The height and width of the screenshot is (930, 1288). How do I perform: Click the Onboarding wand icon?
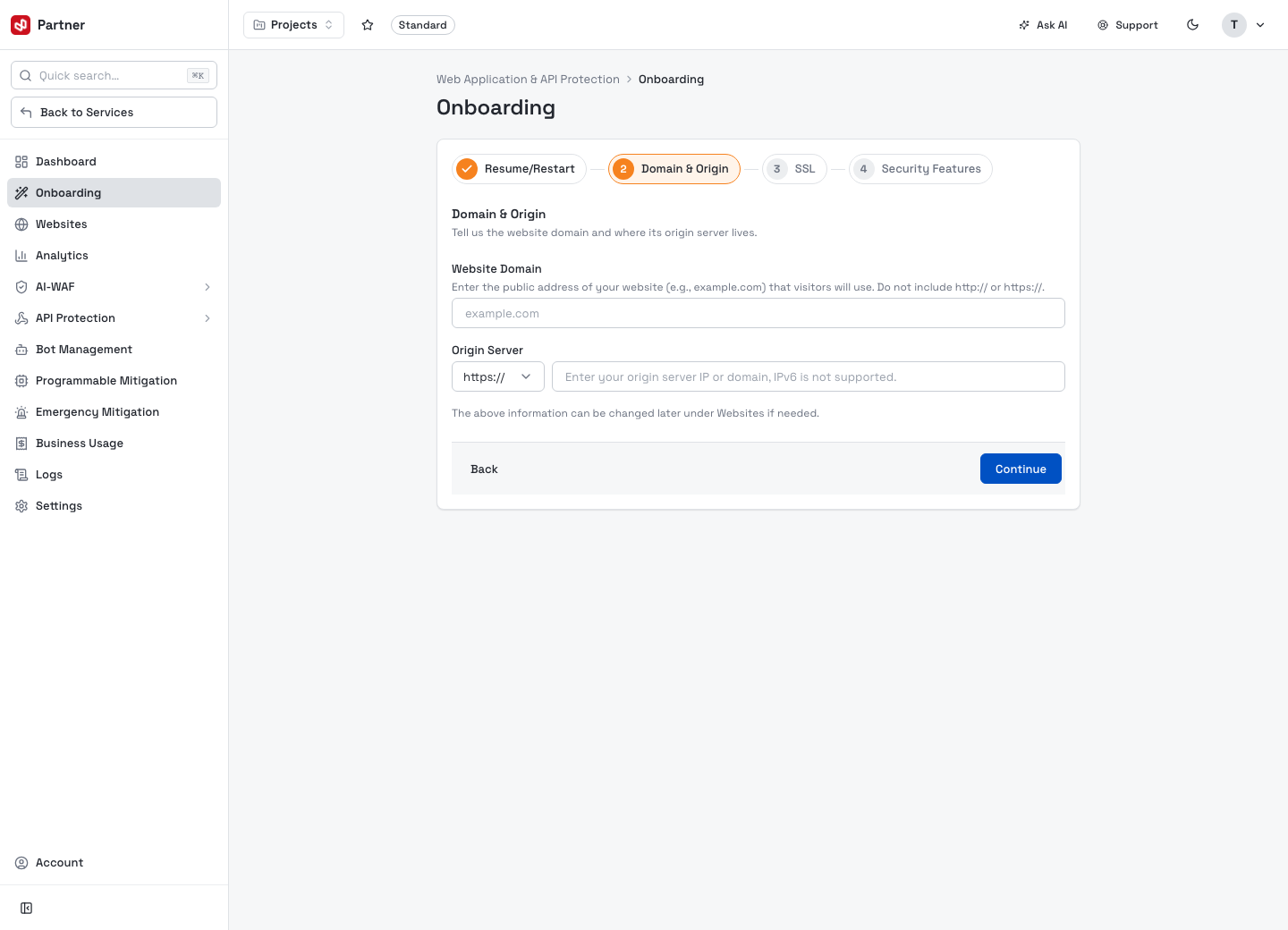pos(21,193)
